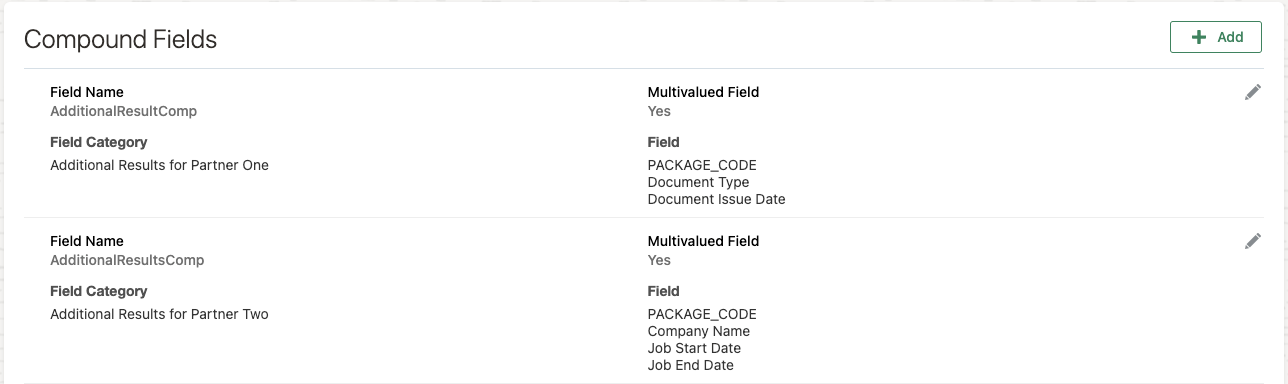Click Job End Date field entry

pyautogui.click(x=690, y=365)
